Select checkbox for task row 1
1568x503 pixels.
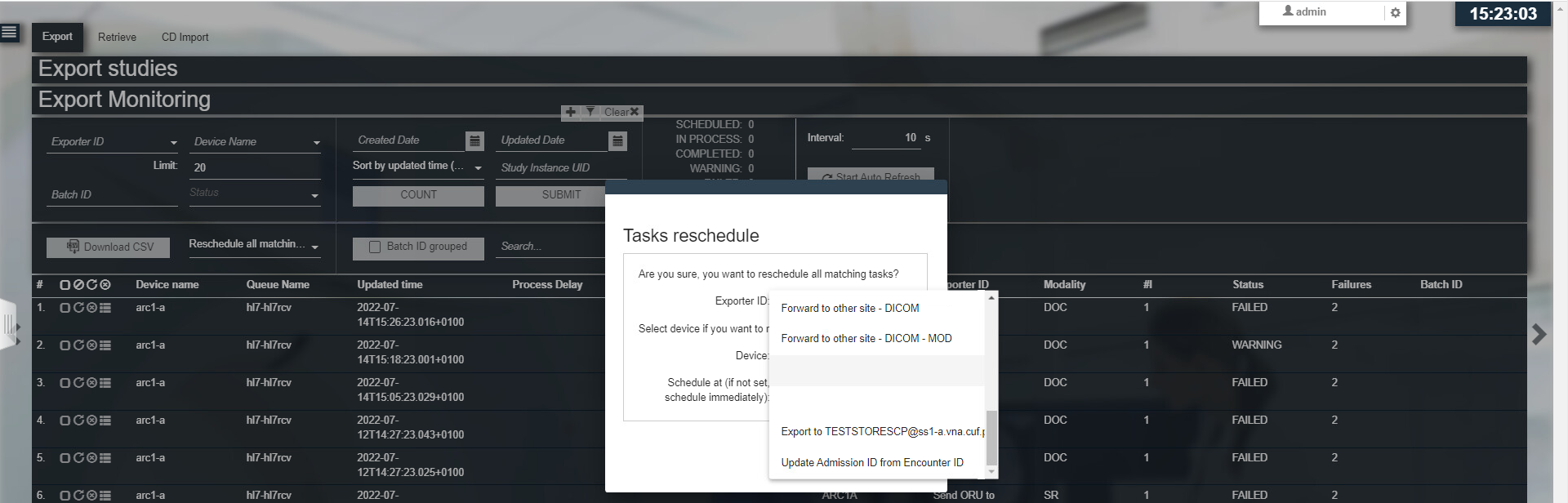point(65,308)
